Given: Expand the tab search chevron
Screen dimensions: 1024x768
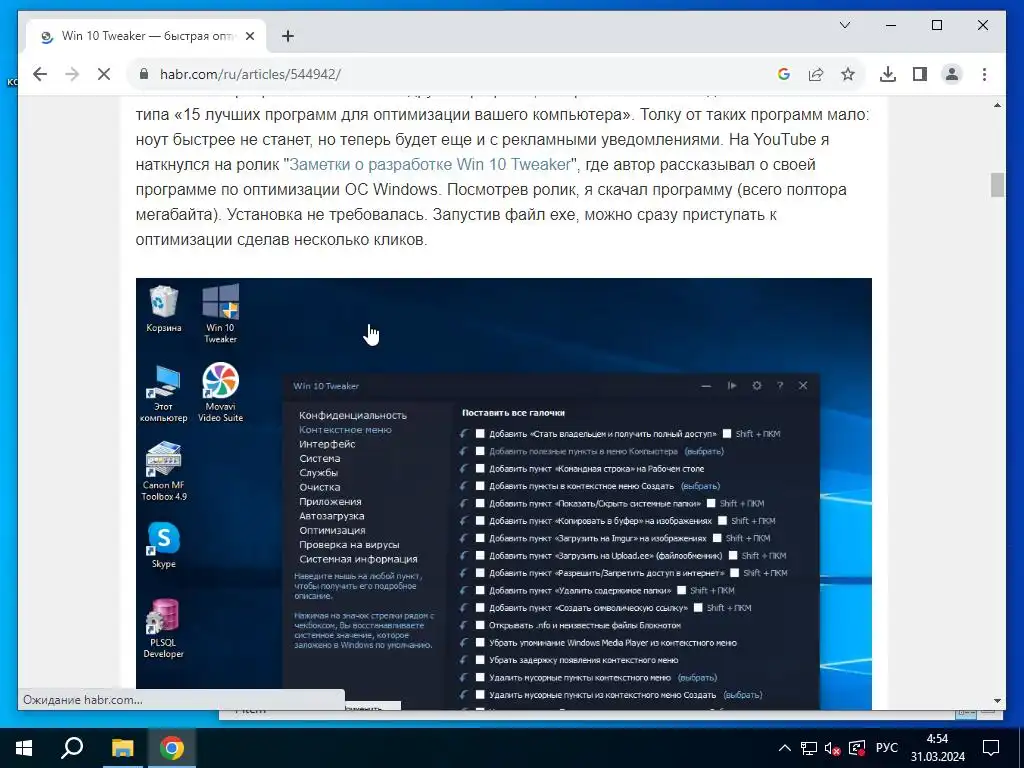Looking at the screenshot, I should click(844, 25).
